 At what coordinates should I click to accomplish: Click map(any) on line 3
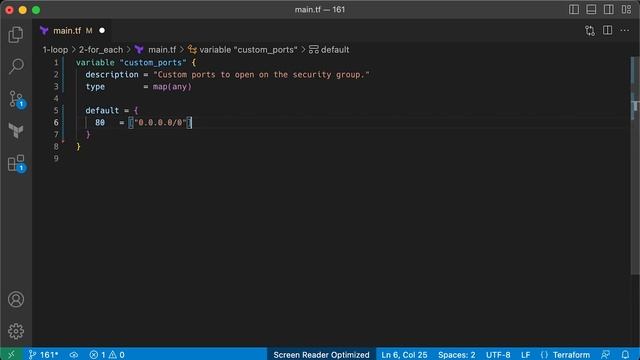pyautogui.click(x=172, y=87)
